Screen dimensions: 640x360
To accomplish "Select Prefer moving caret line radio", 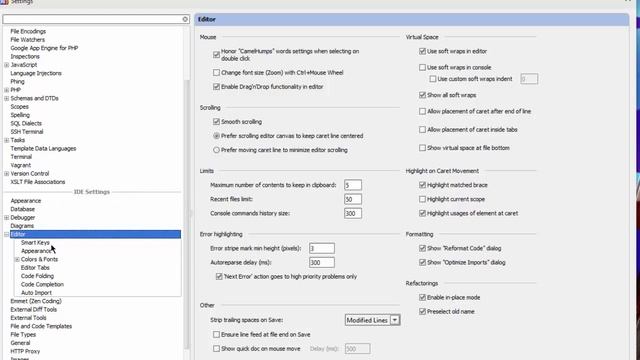I will pos(216,150).
